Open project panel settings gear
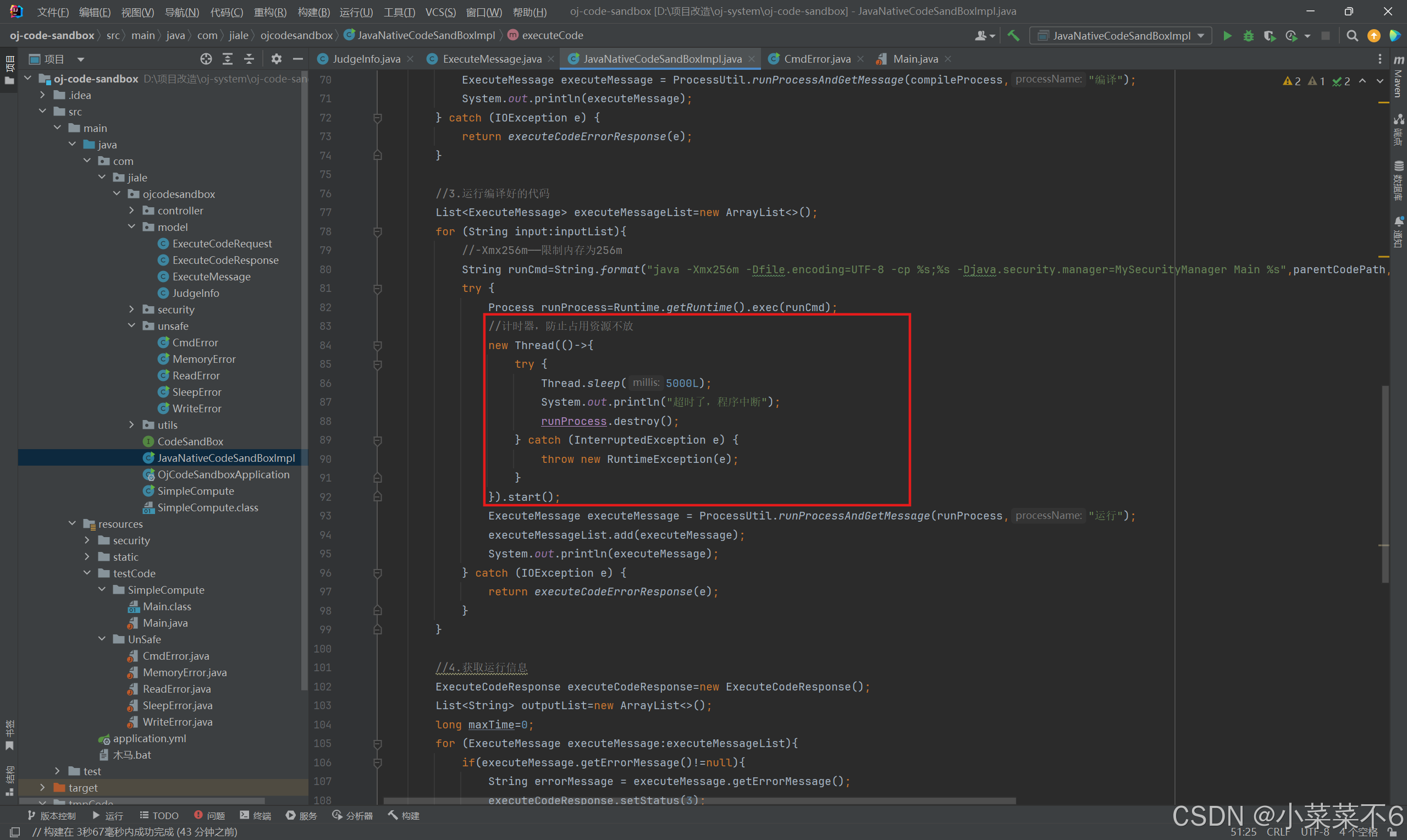 276,59
